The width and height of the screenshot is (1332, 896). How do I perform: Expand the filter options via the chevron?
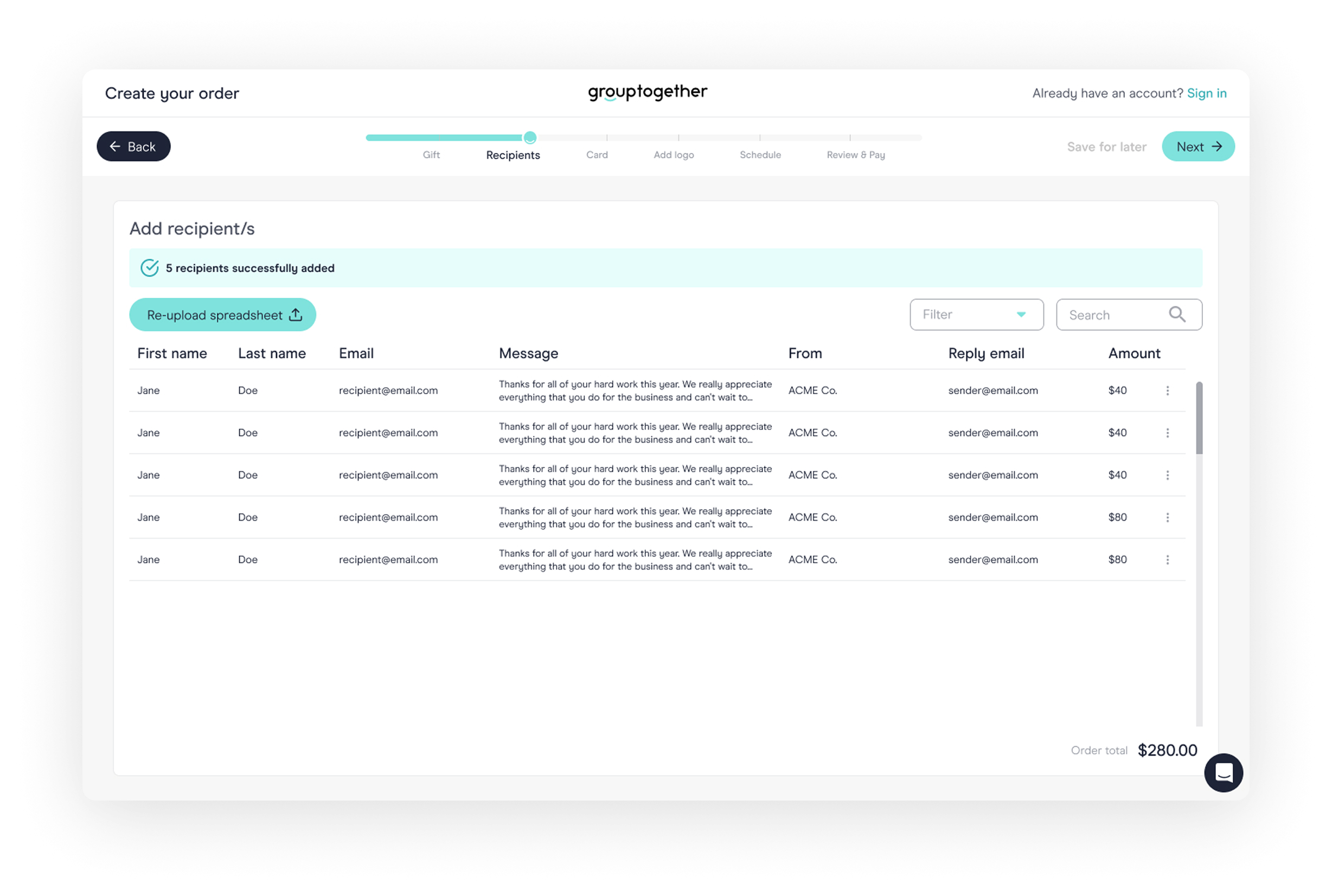tap(1022, 314)
